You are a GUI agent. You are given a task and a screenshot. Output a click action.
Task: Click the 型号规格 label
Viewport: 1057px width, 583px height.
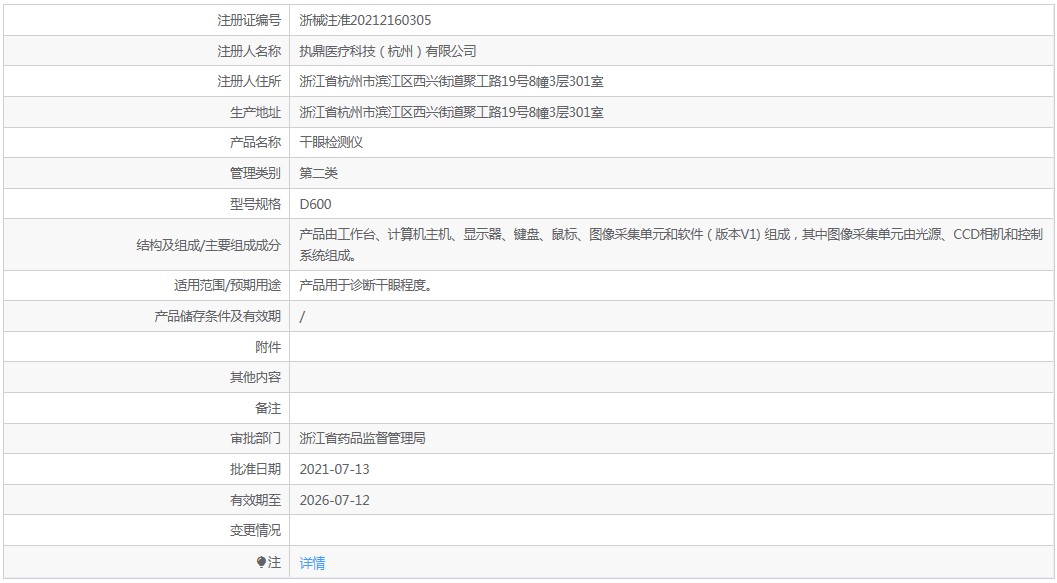(x=255, y=204)
